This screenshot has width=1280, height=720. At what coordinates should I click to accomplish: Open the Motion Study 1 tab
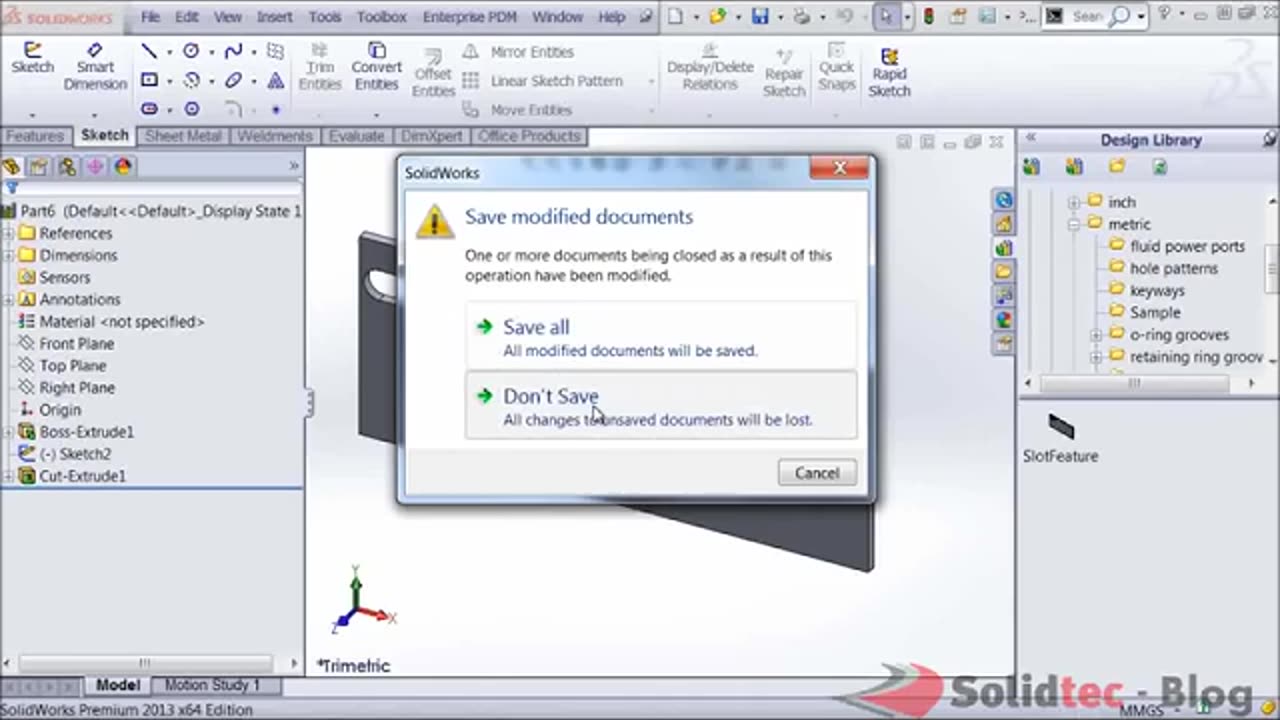point(212,685)
